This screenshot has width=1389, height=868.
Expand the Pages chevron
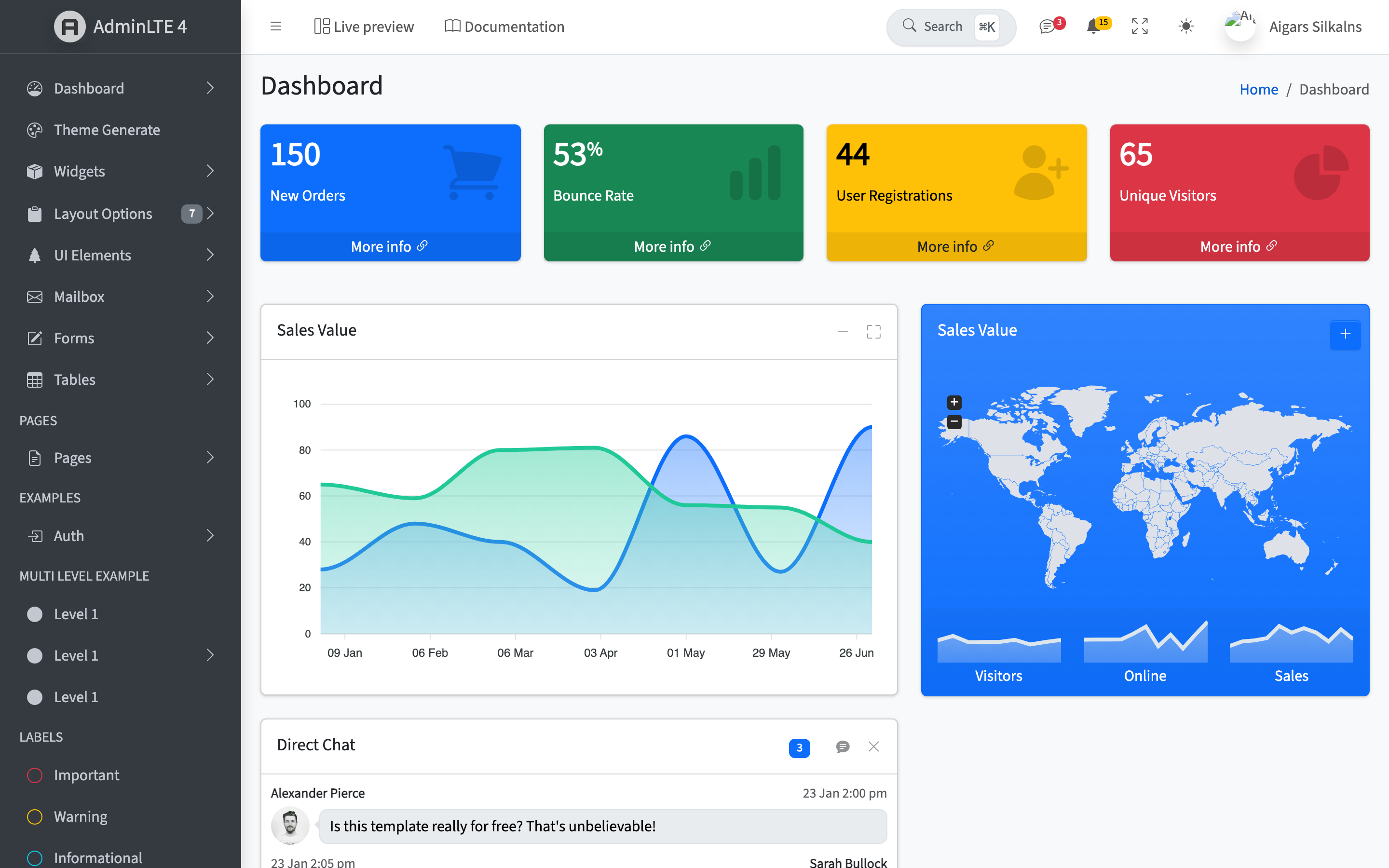coord(210,458)
